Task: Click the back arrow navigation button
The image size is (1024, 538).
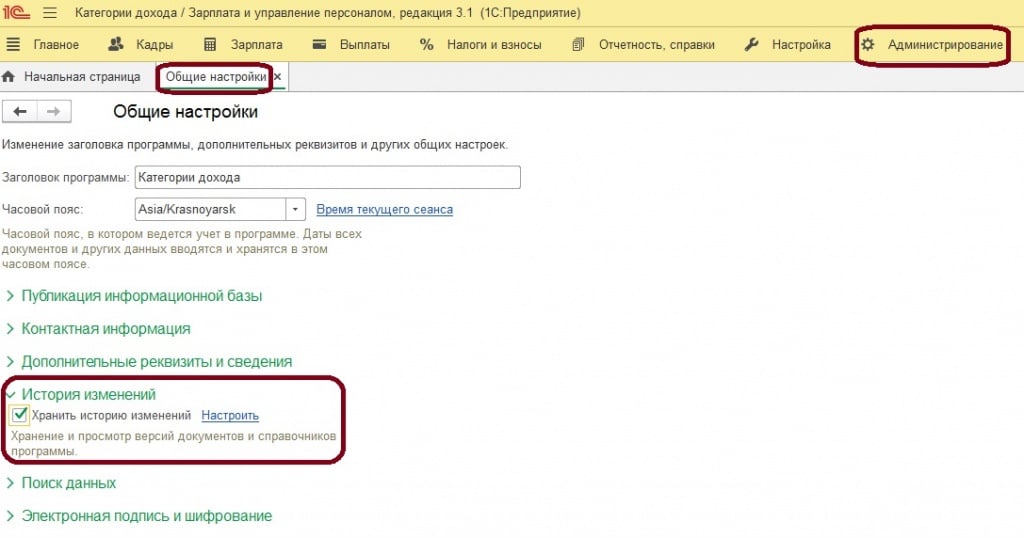Action: (x=20, y=111)
